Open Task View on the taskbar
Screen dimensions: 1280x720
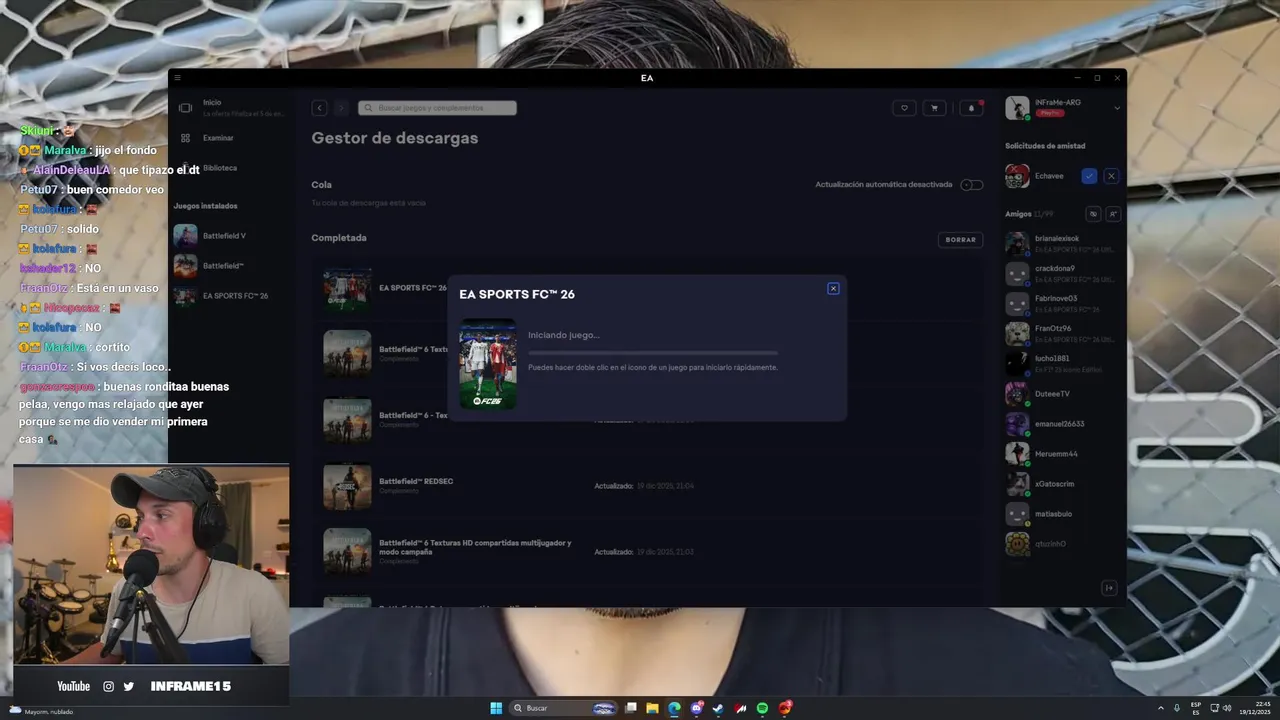pyautogui.click(x=631, y=708)
